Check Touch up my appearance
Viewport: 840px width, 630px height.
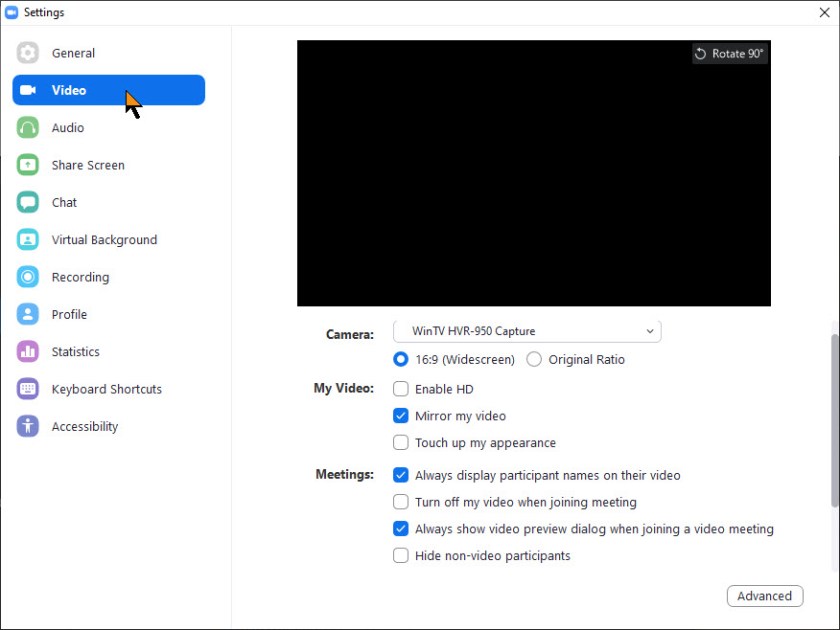400,443
